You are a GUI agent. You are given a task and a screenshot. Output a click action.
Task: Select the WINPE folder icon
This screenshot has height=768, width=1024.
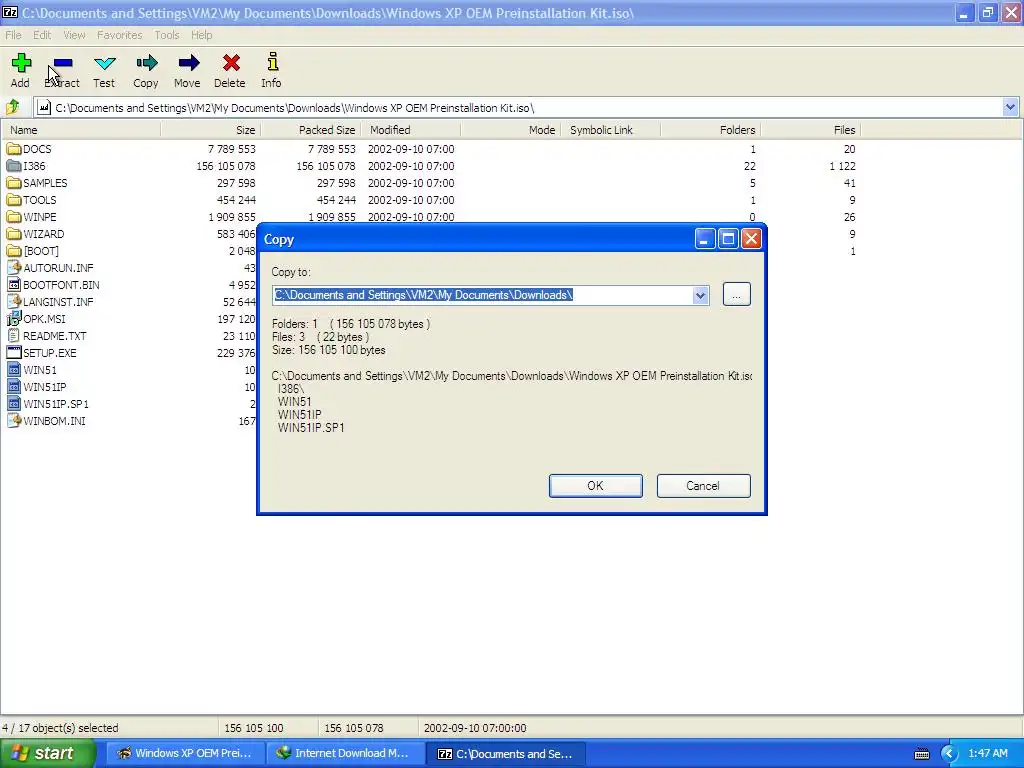[14, 217]
